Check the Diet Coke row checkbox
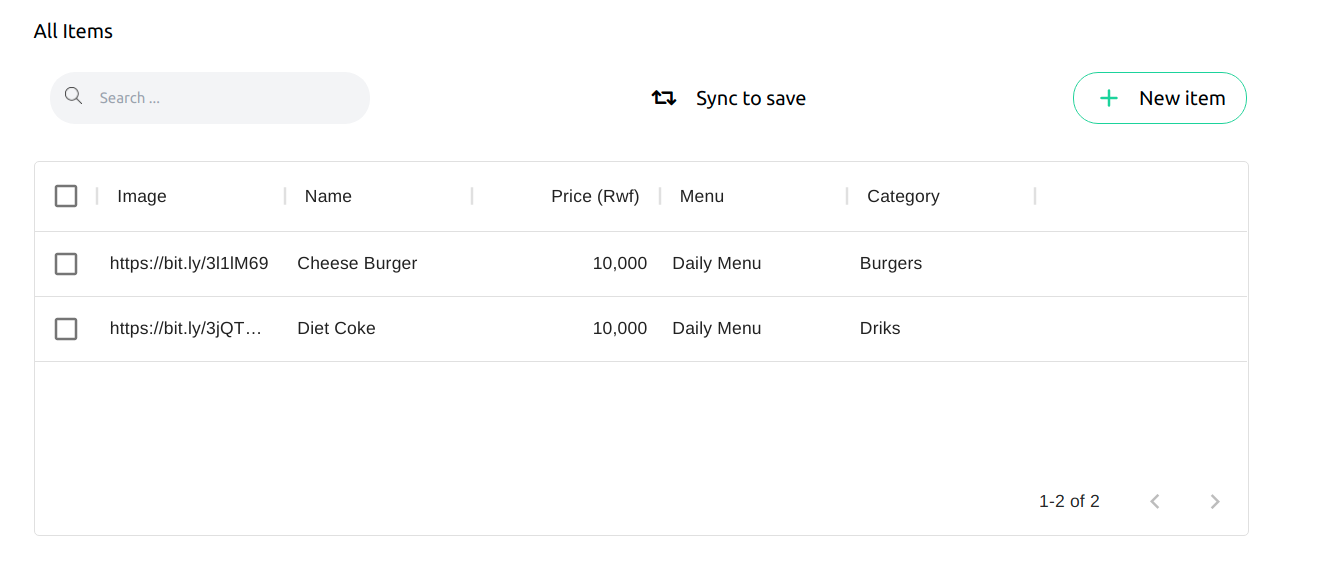 coord(66,329)
